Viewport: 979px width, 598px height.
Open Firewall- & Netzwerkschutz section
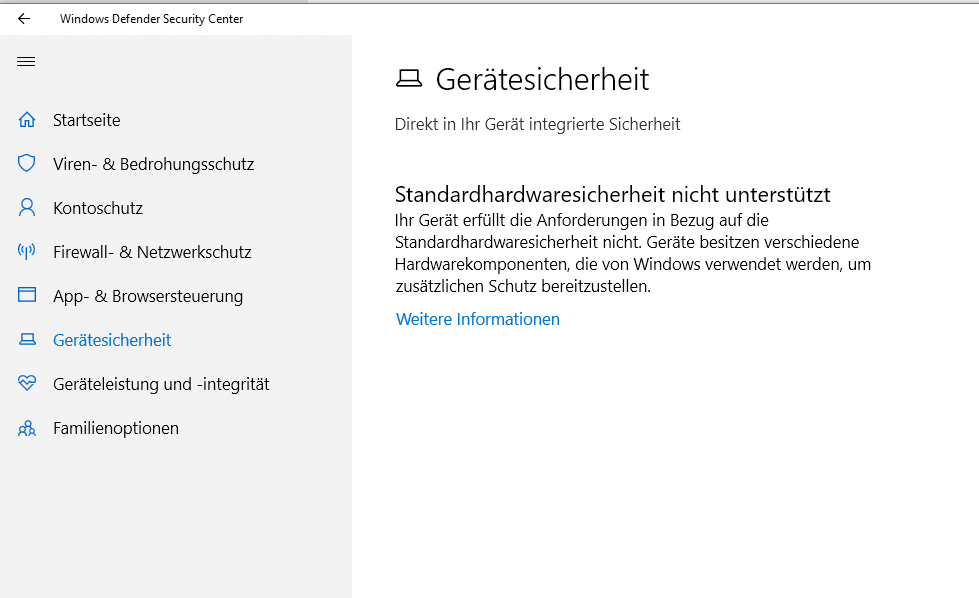(x=152, y=252)
